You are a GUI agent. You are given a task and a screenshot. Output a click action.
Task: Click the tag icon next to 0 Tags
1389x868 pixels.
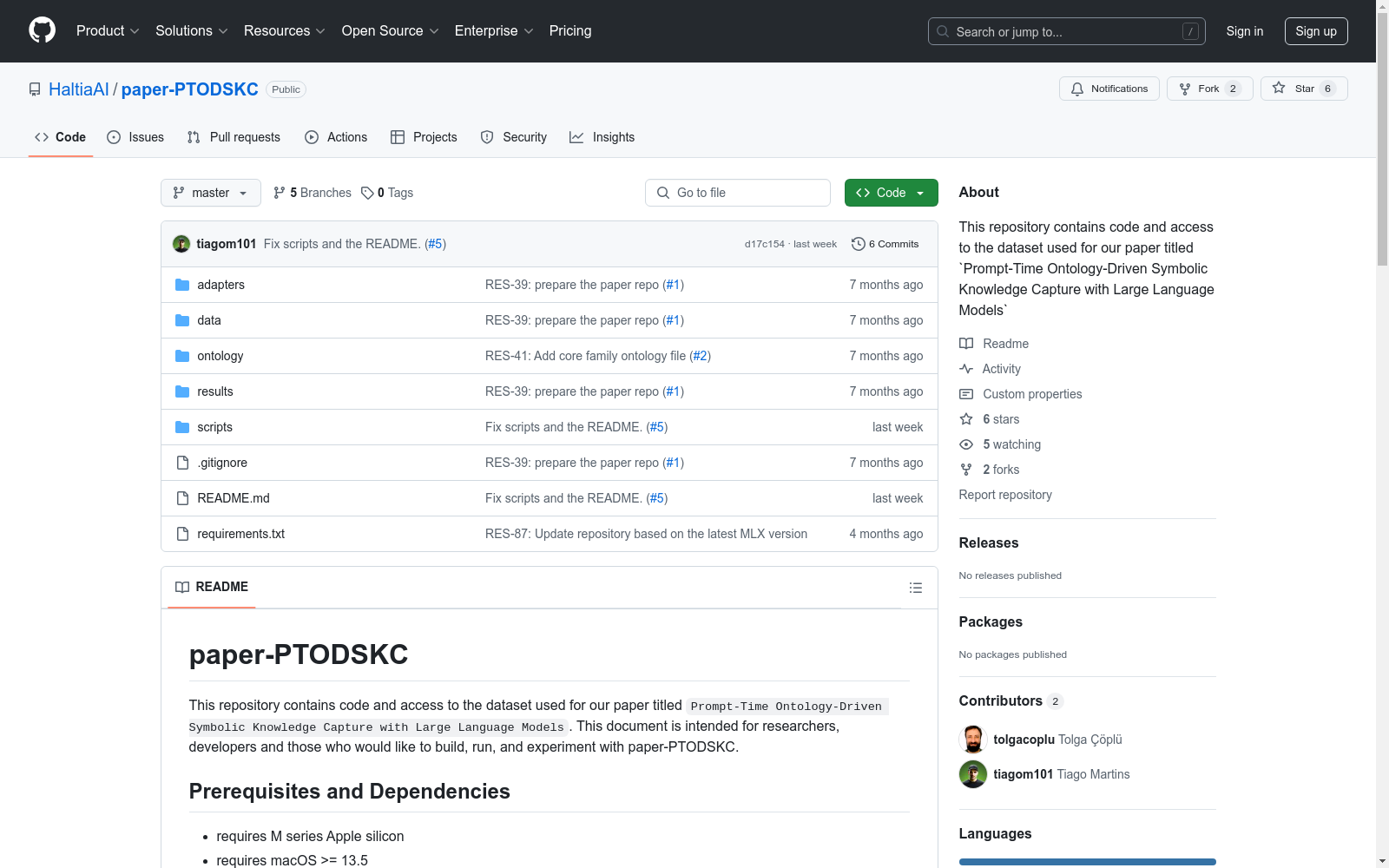click(x=367, y=193)
